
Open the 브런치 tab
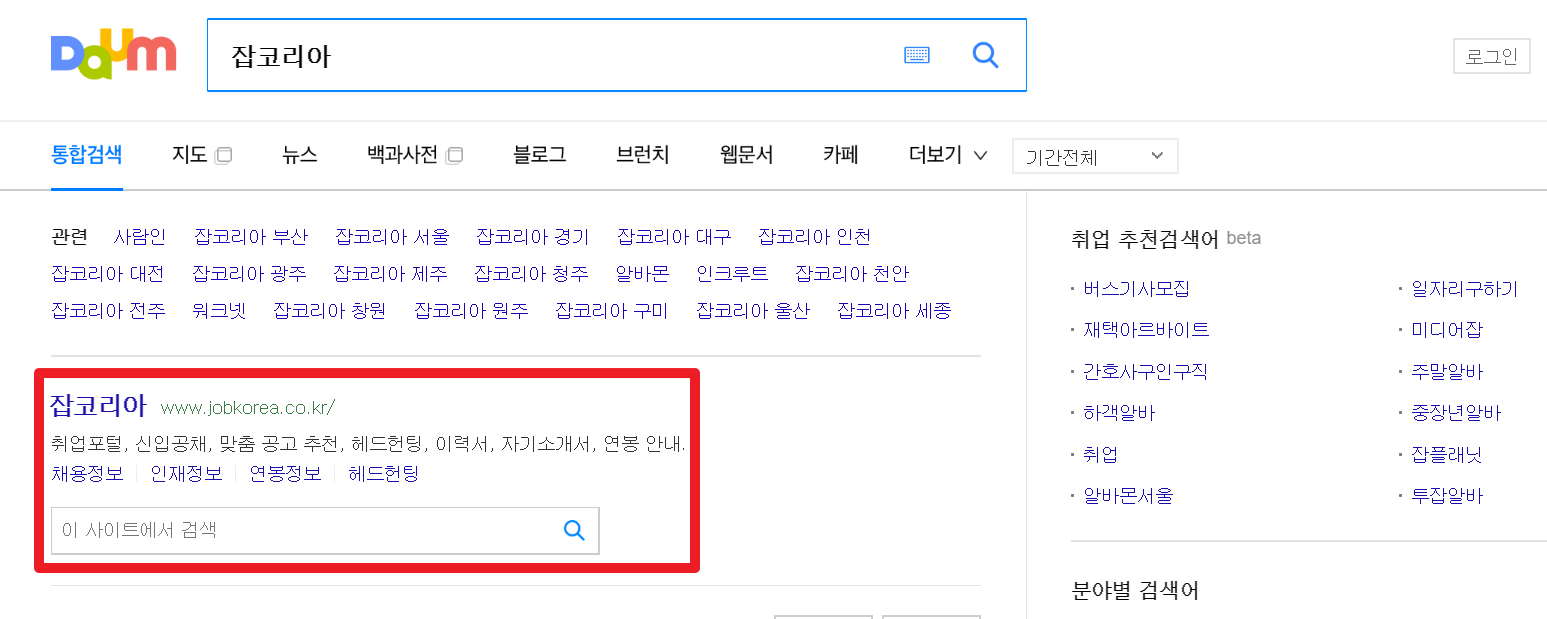point(643,155)
